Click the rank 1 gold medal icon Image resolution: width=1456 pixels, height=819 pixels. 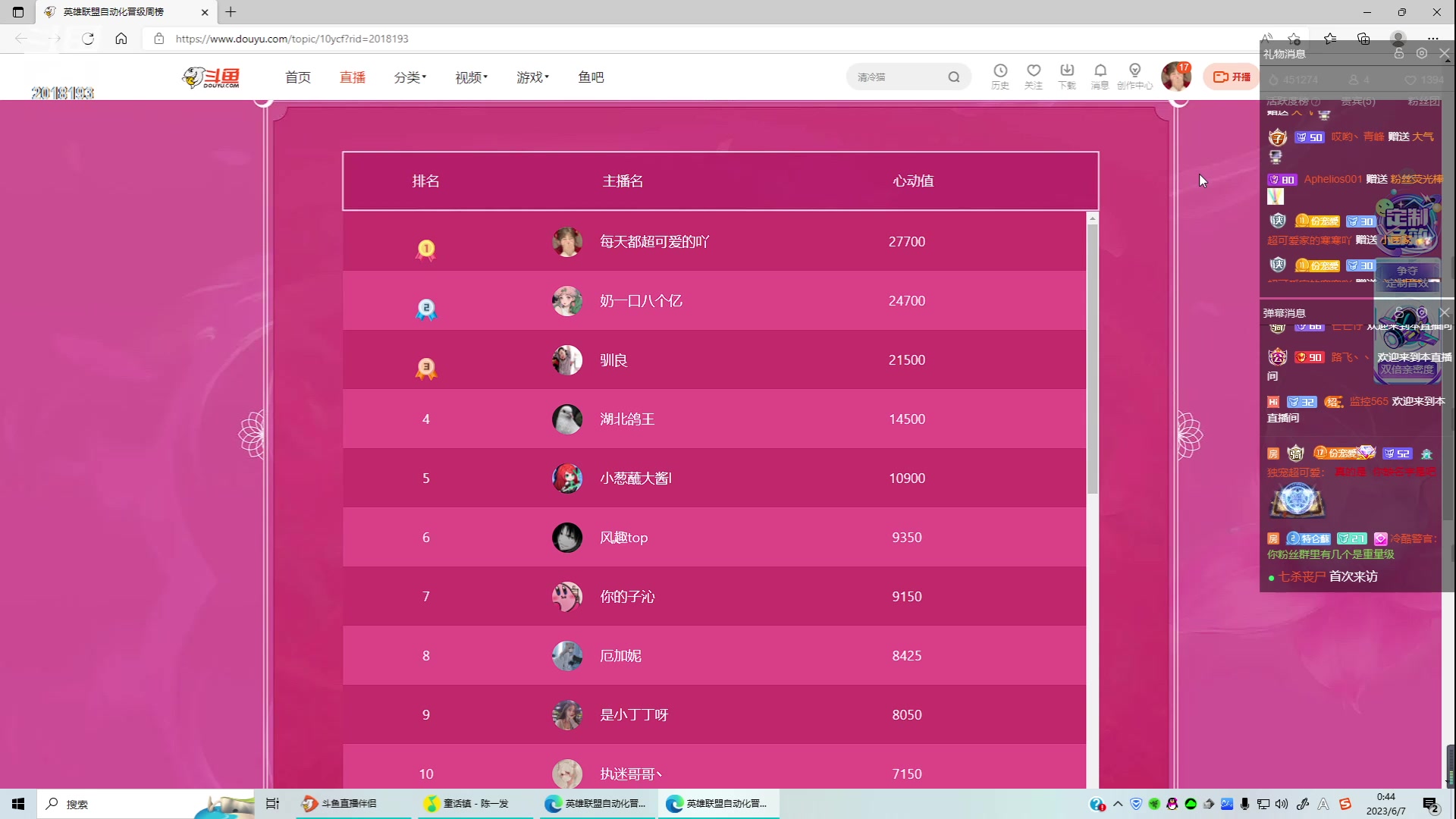[425, 249]
